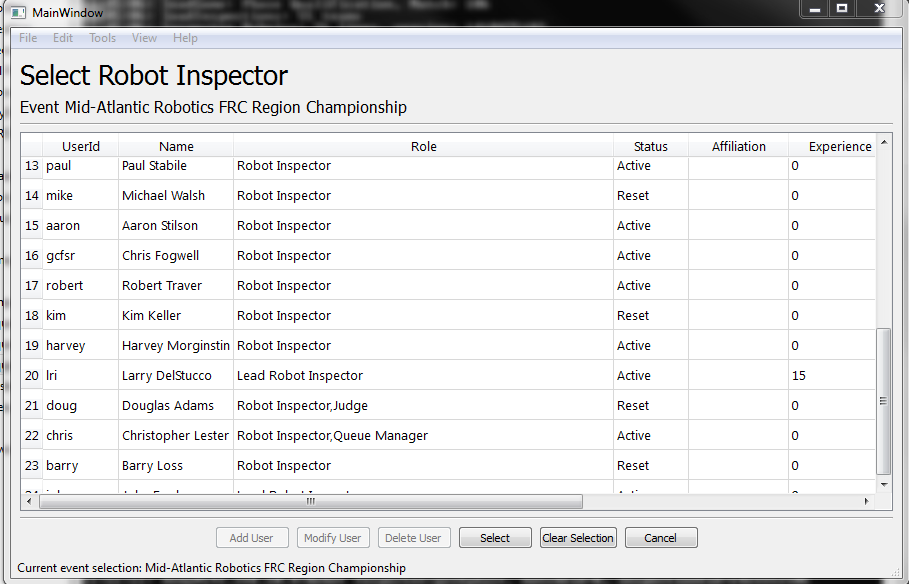Maximize the MainWindow window
This screenshot has height=584, width=909.
842,8
